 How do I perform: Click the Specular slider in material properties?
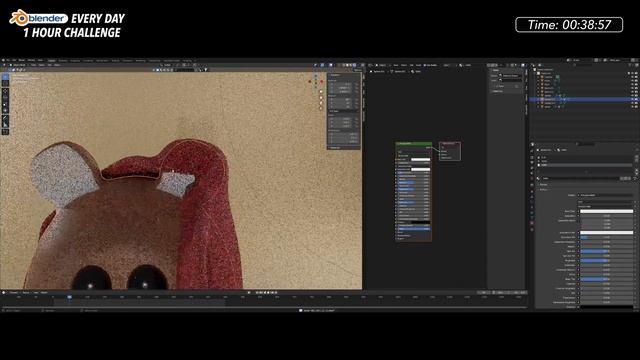(607, 251)
